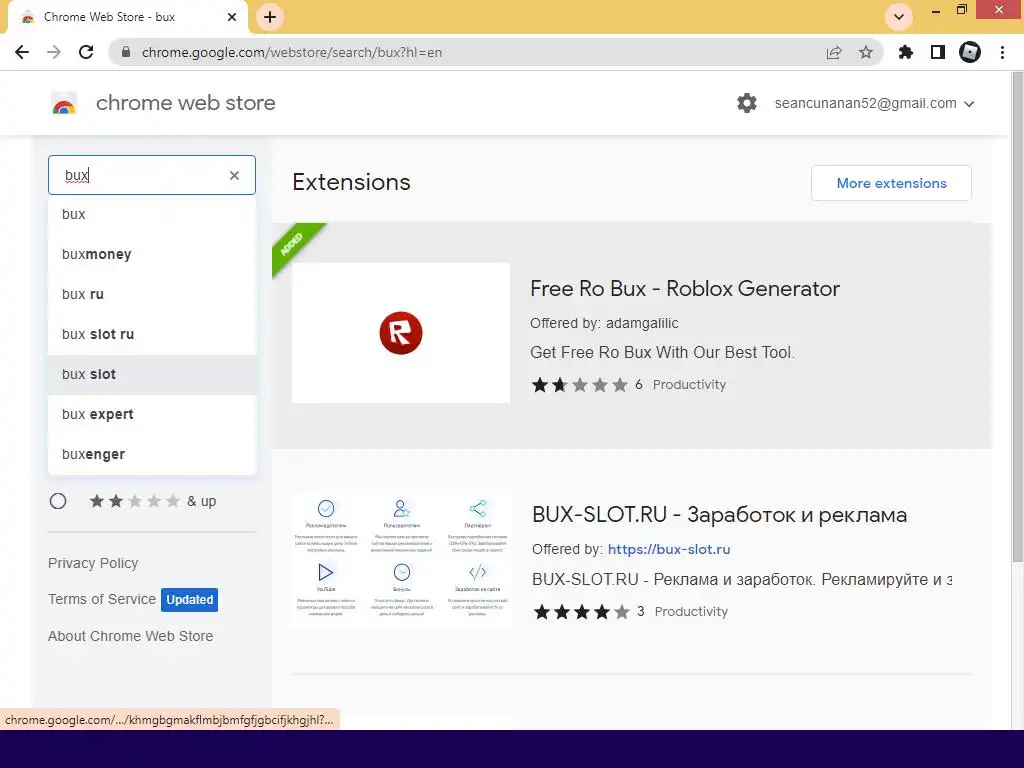This screenshot has width=1024, height=768.
Task: Pick the 'bux expert' suggestion
Action: tap(152, 414)
